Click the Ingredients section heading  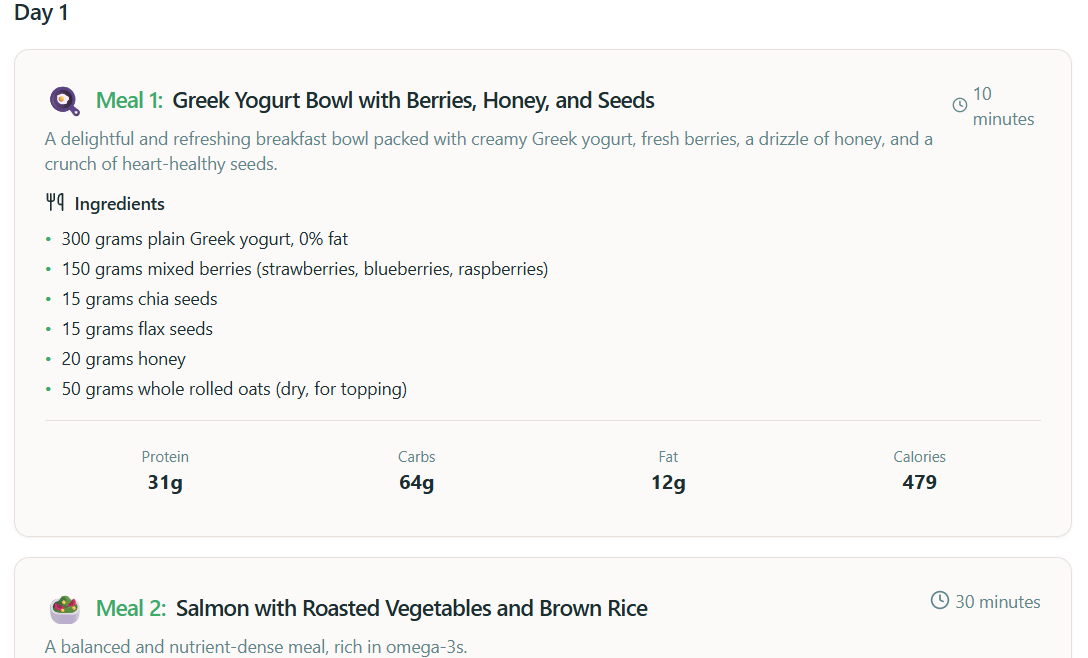119,204
